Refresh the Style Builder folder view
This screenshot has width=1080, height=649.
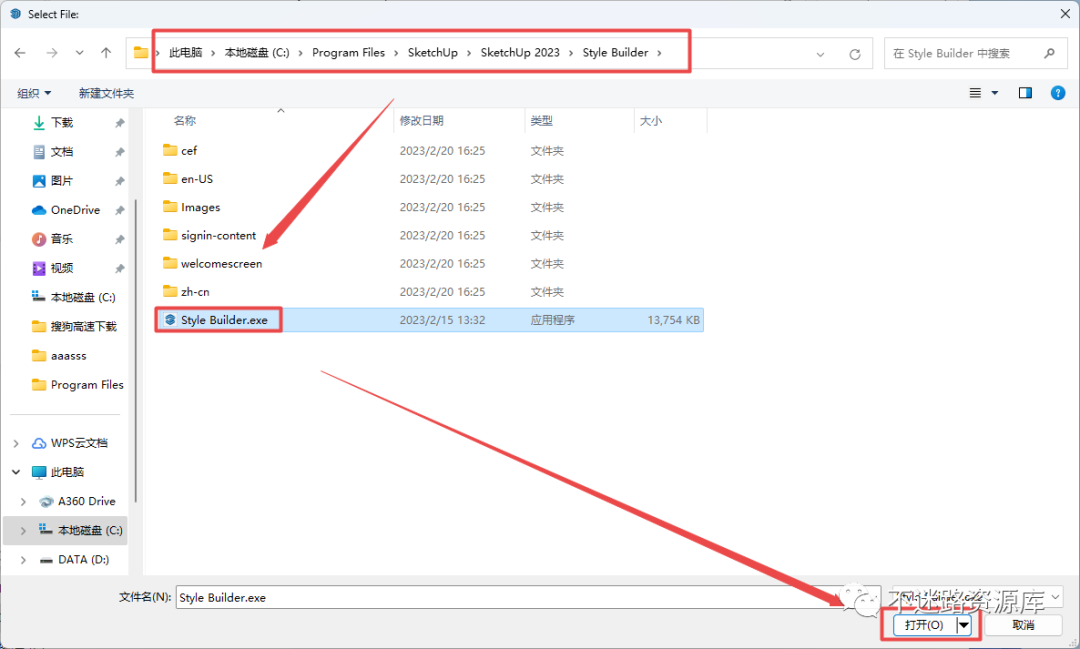855,54
